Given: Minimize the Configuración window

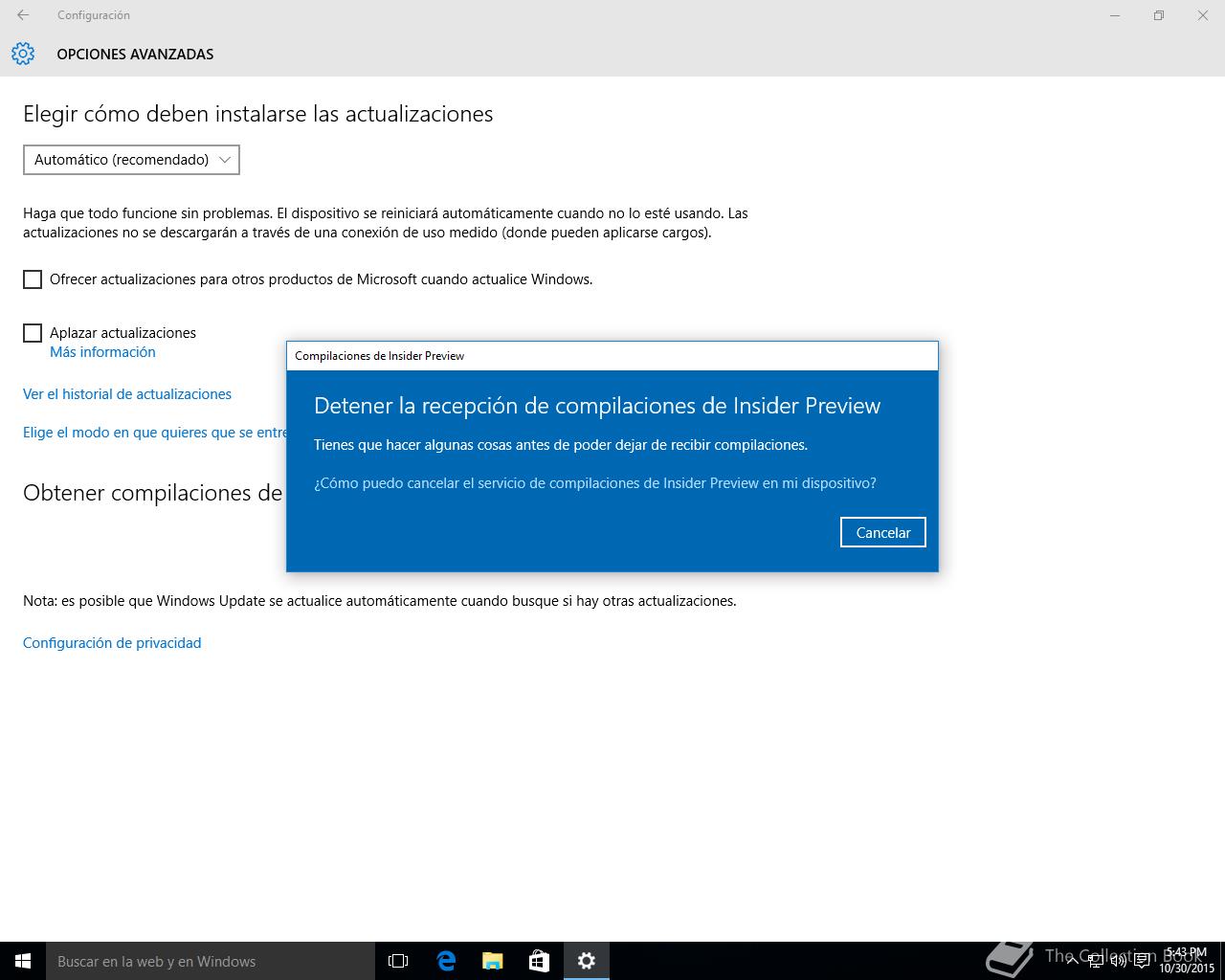Looking at the screenshot, I should click(x=1115, y=15).
